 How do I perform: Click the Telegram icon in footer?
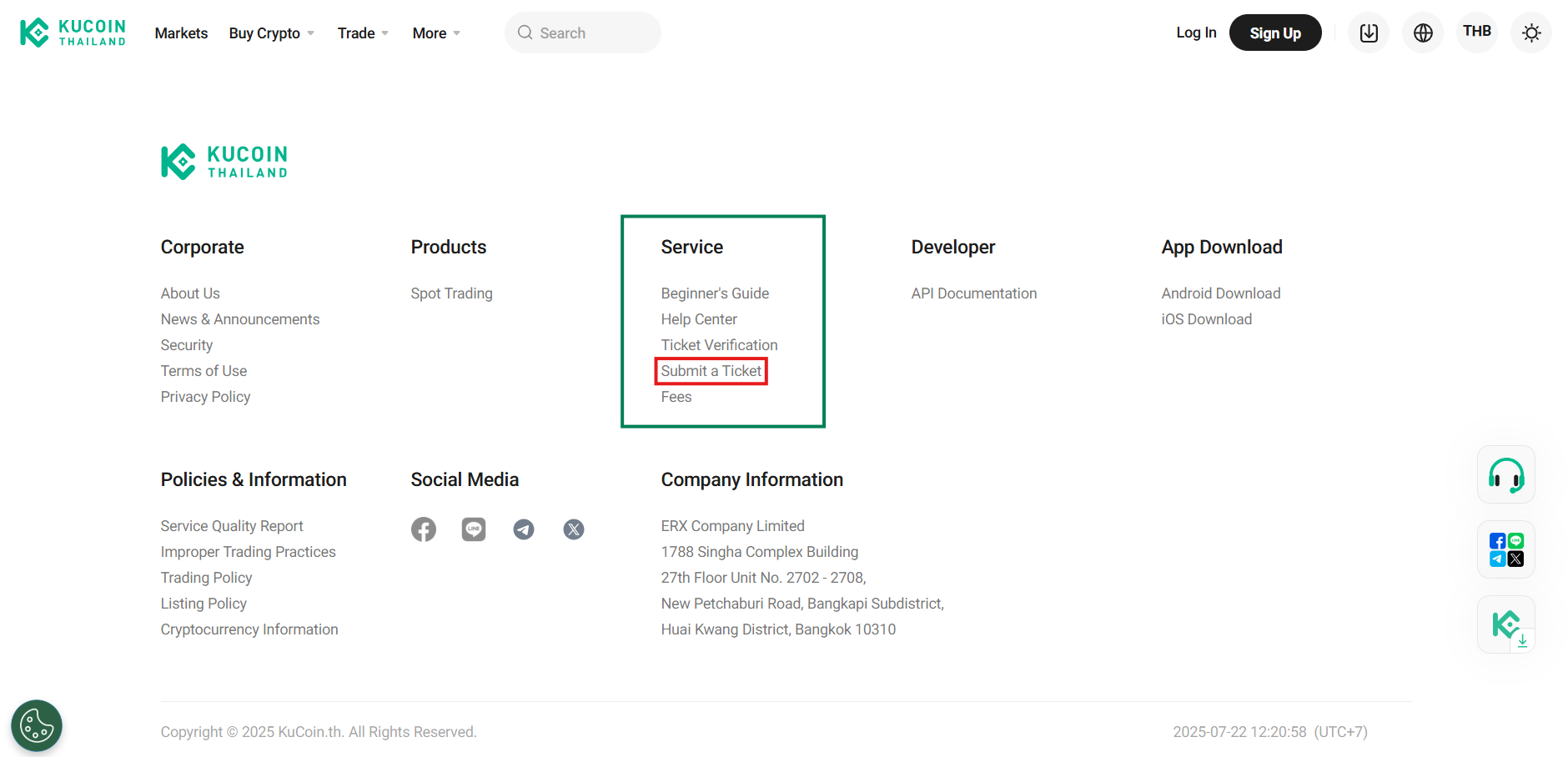[524, 529]
